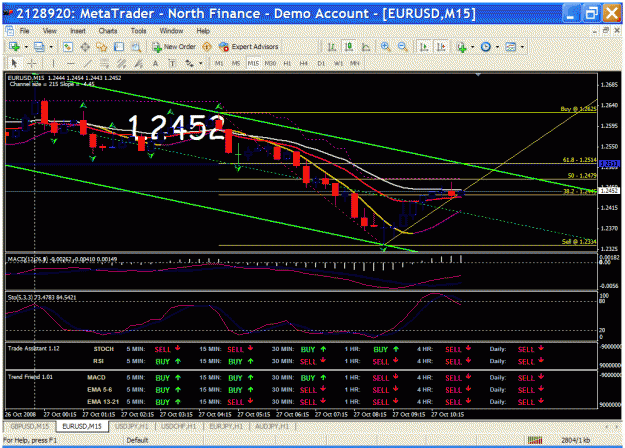Image resolution: width=625 pixels, height=448 pixels.
Task: Select the Equidistant Channel tool
Action: coord(122,63)
